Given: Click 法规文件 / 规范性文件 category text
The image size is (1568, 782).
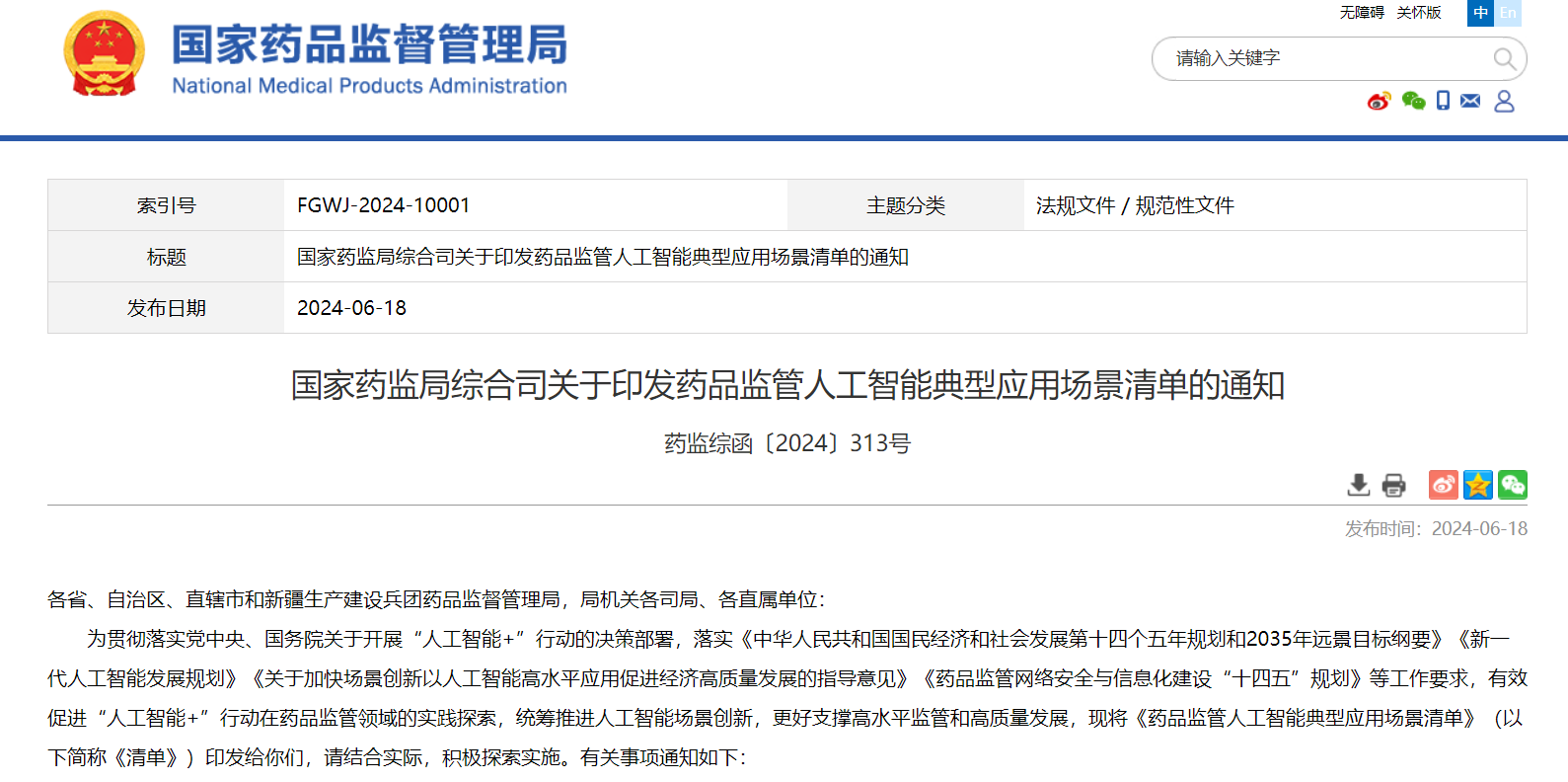Looking at the screenshot, I should click(x=1135, y=205).
